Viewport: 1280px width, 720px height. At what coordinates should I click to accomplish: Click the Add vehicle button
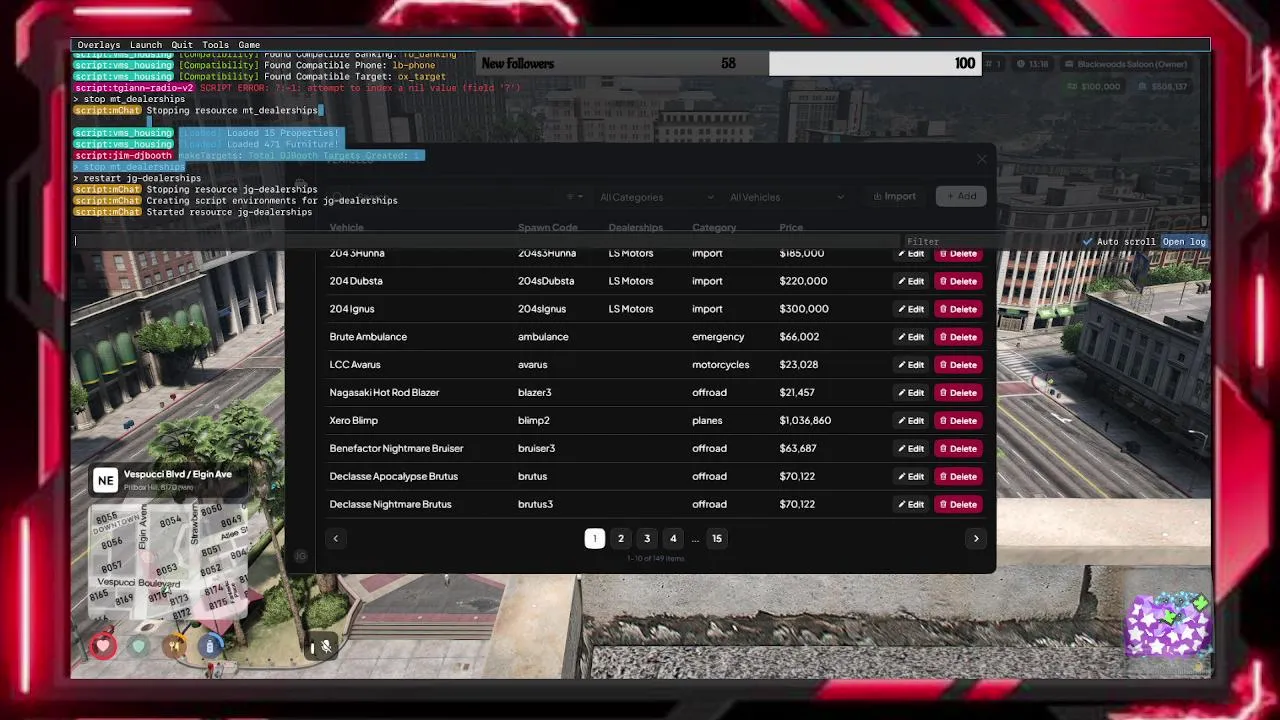(961, 196)
